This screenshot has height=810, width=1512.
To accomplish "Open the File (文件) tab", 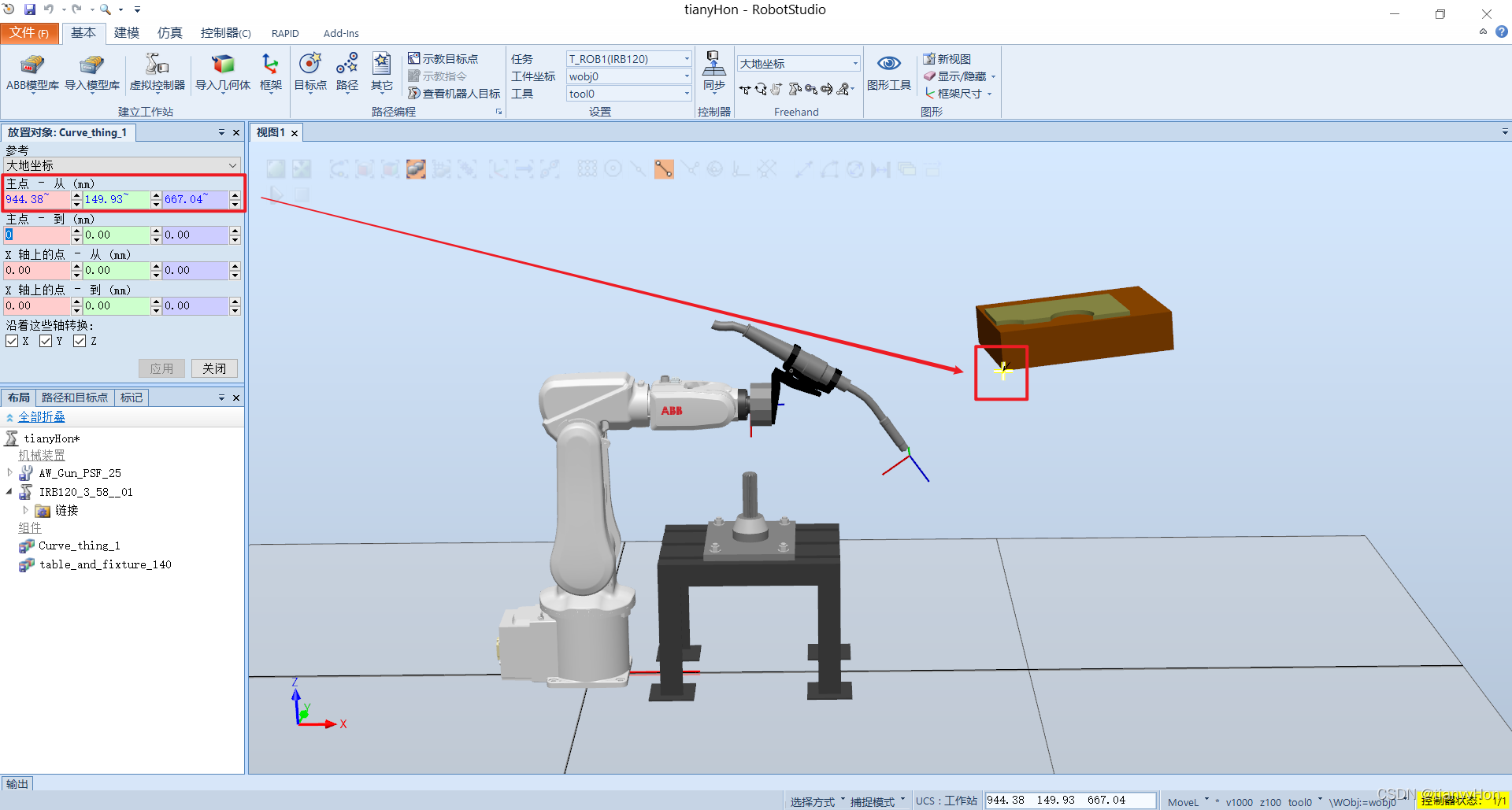I will click(30, 32).
